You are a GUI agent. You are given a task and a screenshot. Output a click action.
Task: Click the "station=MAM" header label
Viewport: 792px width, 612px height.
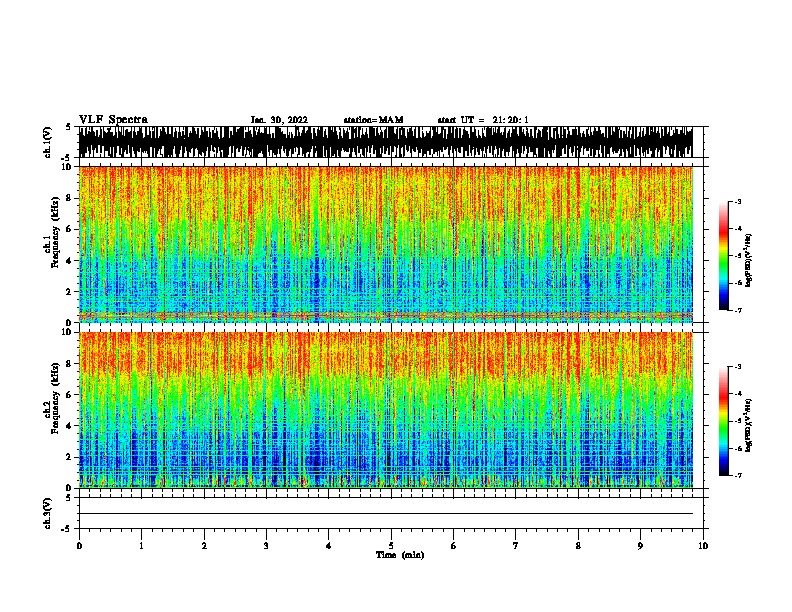[x=373, y=120]
